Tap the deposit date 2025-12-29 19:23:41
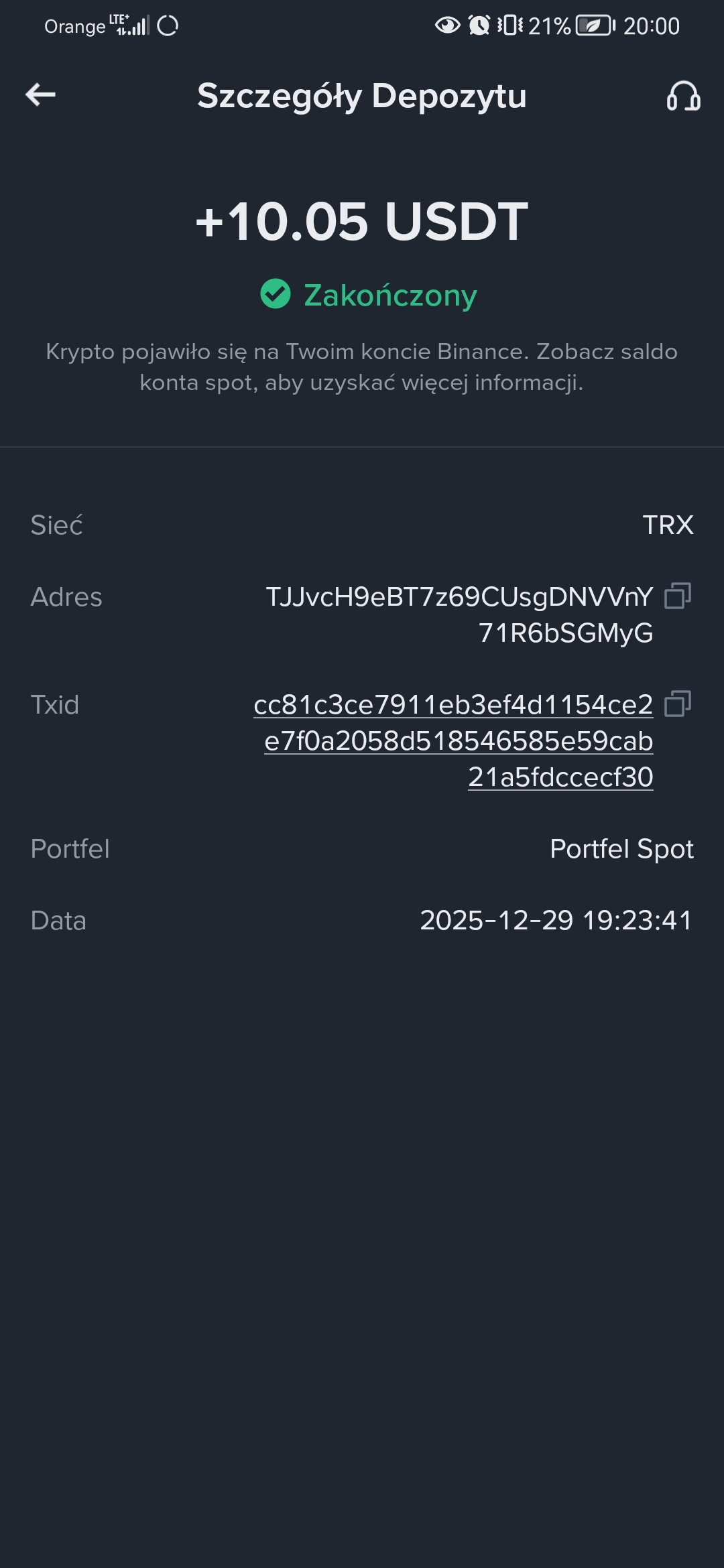Viewport: 724px width, 1568px height. 556,921
